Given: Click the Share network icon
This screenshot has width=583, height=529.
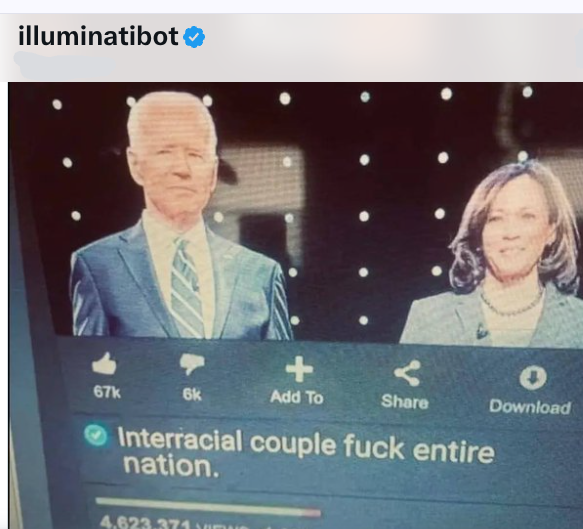Looking at the screenshot, I should pyautogui.click(x=407, y=373).
